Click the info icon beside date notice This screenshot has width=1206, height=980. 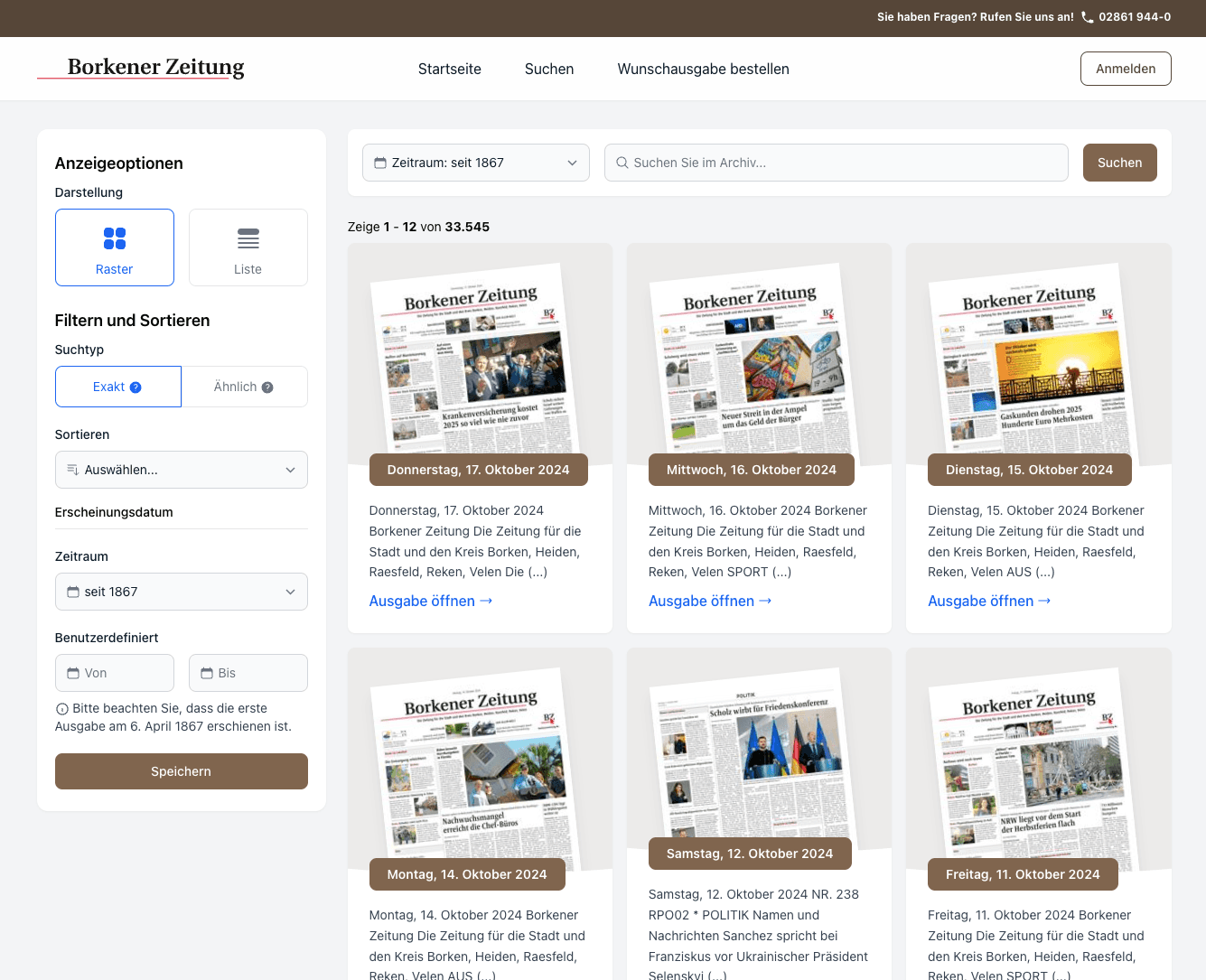pyautogui.click(x=62, y=709)
